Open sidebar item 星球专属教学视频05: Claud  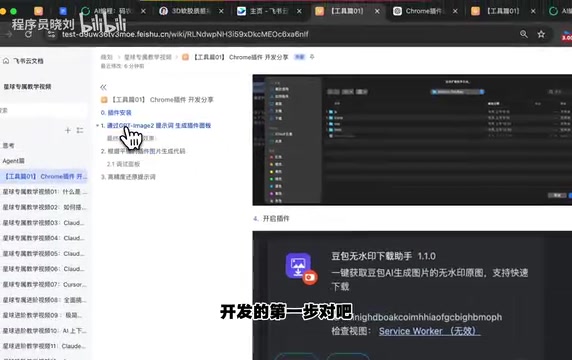(44, 253)
